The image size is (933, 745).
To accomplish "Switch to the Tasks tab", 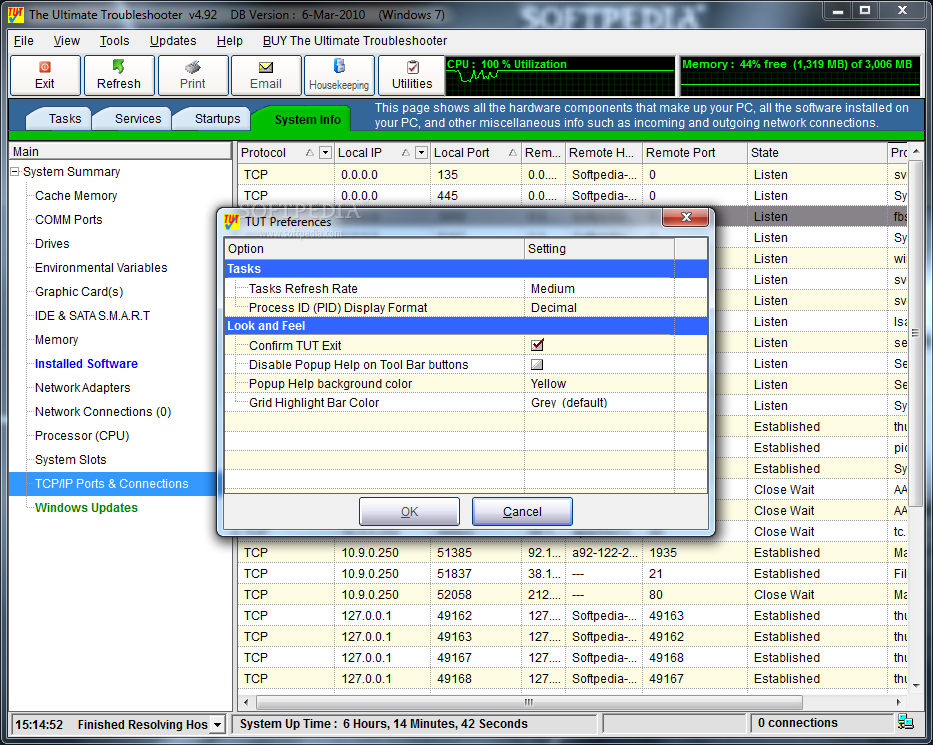I will [59, 118].
